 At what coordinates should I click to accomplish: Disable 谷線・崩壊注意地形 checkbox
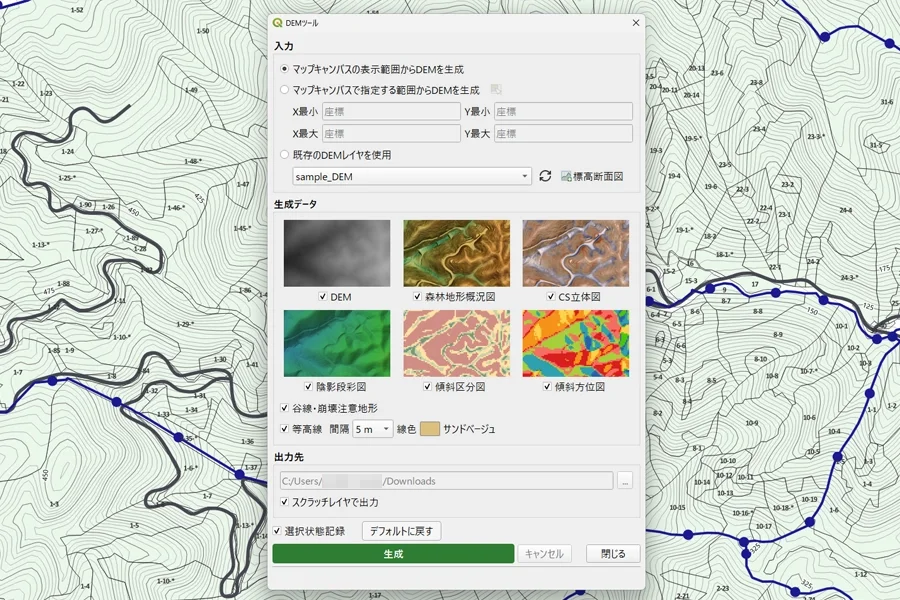point(284,408)
